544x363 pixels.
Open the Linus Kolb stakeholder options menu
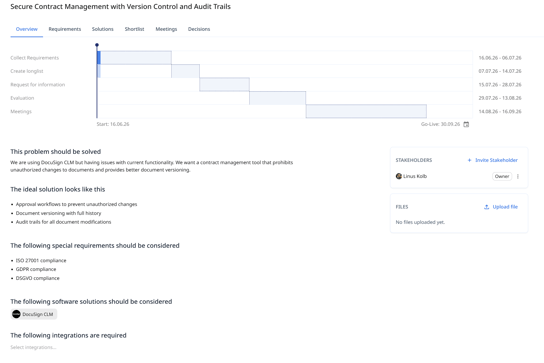[518, 176]
